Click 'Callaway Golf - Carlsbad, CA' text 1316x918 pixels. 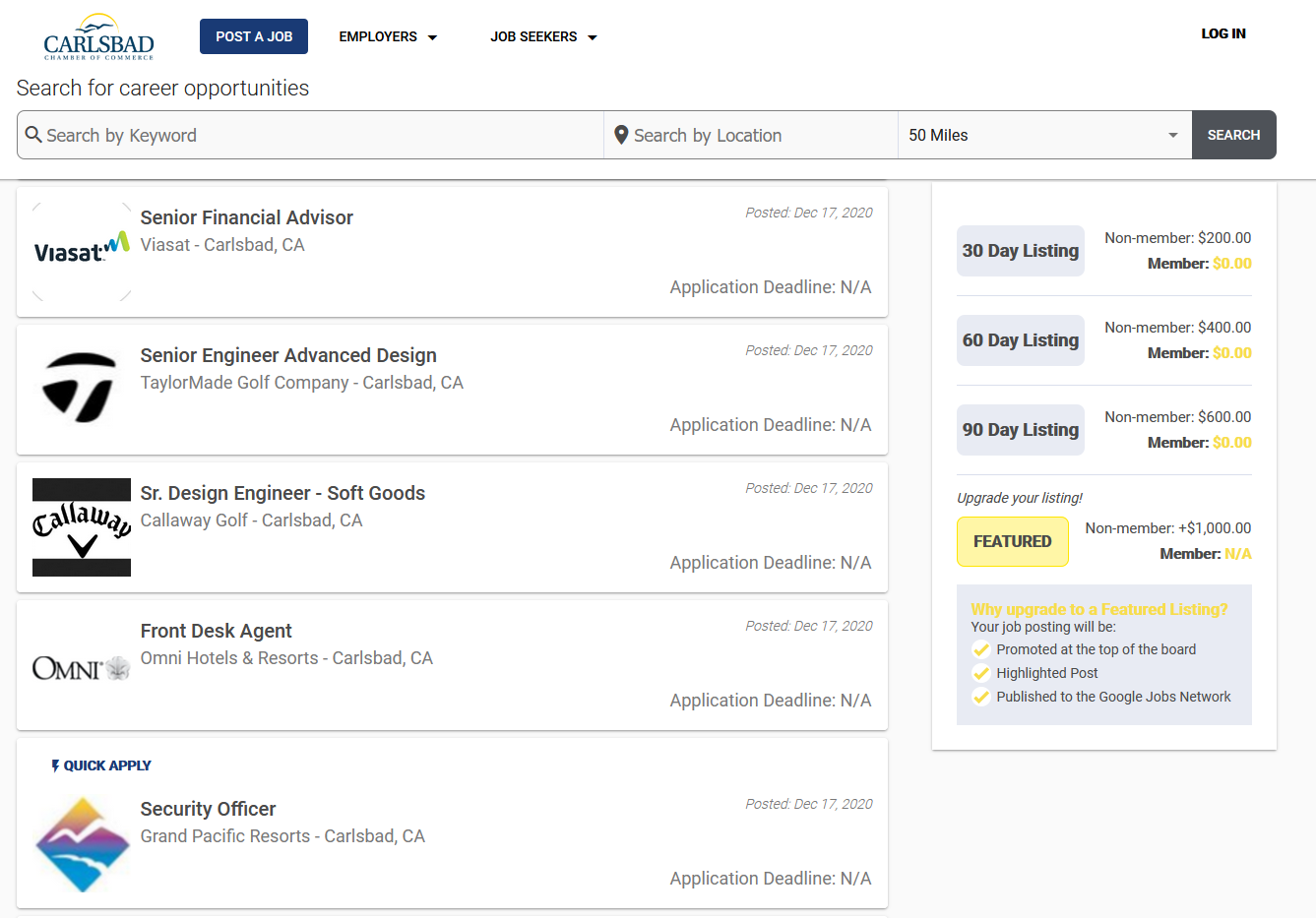click(x=251, y=520)
